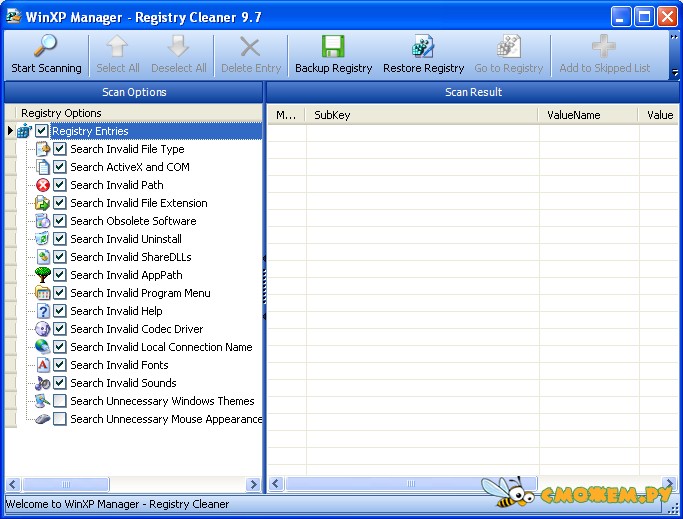Click the question mark Invalid Help icon

point(43,311)
